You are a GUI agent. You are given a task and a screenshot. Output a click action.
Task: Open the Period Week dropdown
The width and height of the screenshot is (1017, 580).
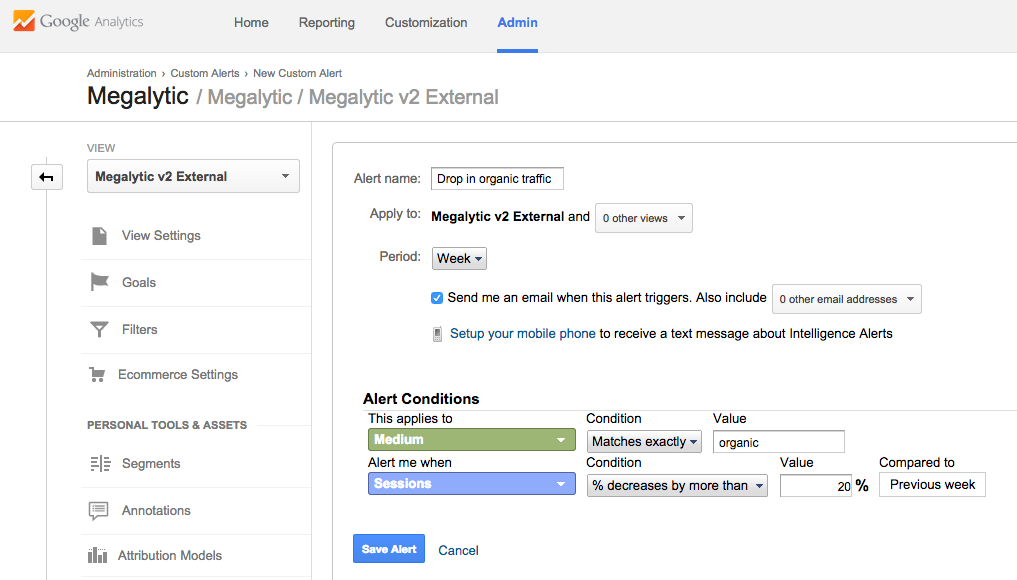pos(460,258)
